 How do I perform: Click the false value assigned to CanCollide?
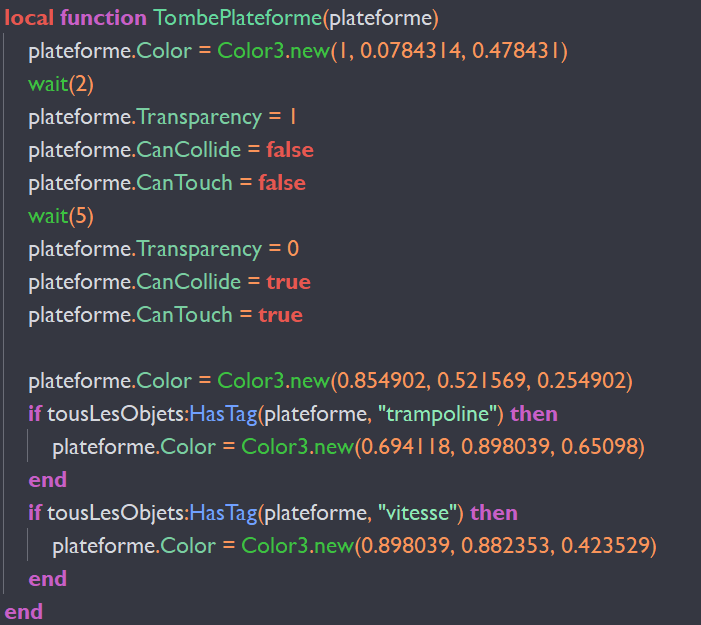click(289, 150)
